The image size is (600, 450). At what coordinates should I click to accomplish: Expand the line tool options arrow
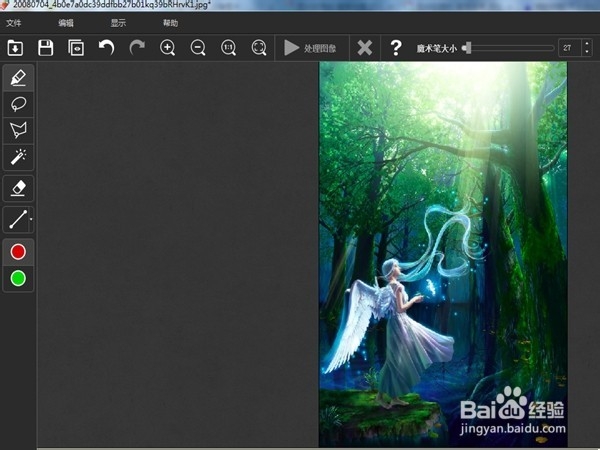[x=31, y=219]
